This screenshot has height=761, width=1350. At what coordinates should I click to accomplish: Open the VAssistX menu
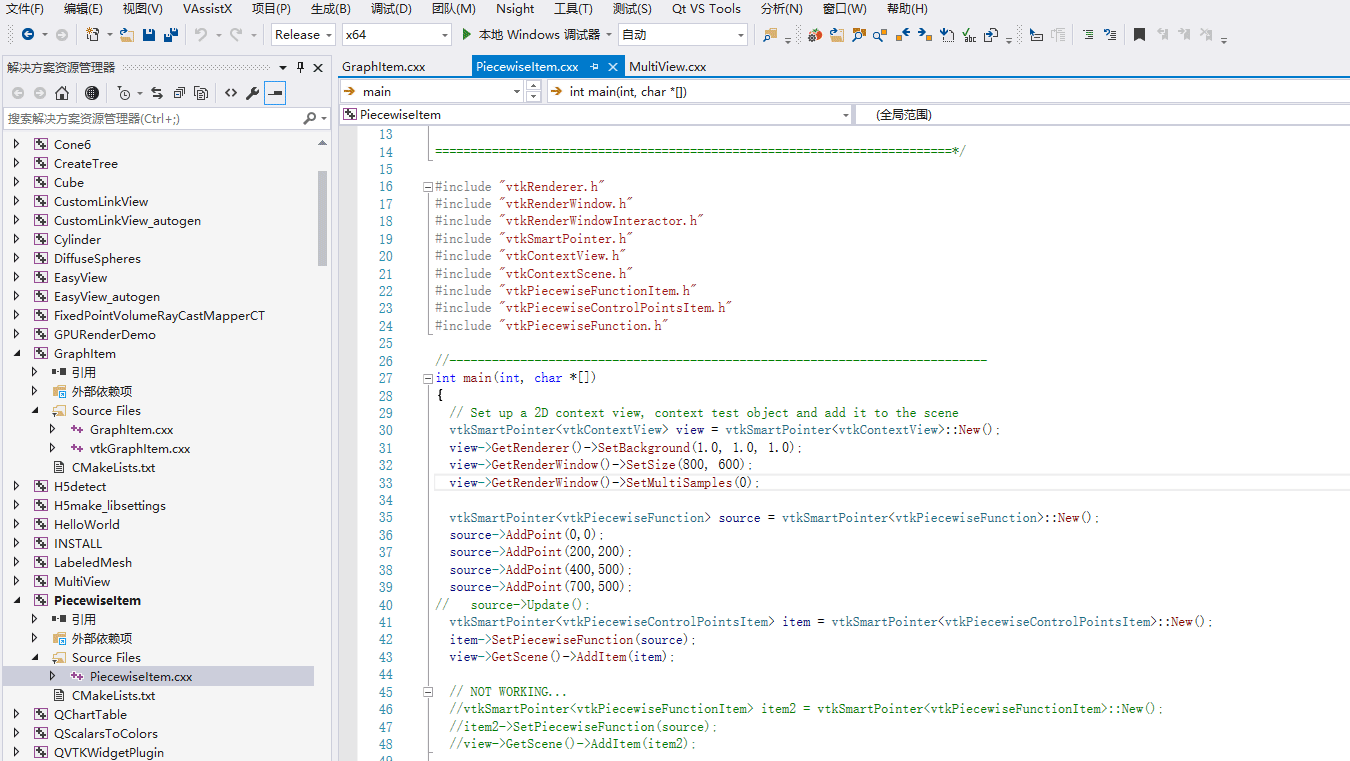click(x=207, y=9)
